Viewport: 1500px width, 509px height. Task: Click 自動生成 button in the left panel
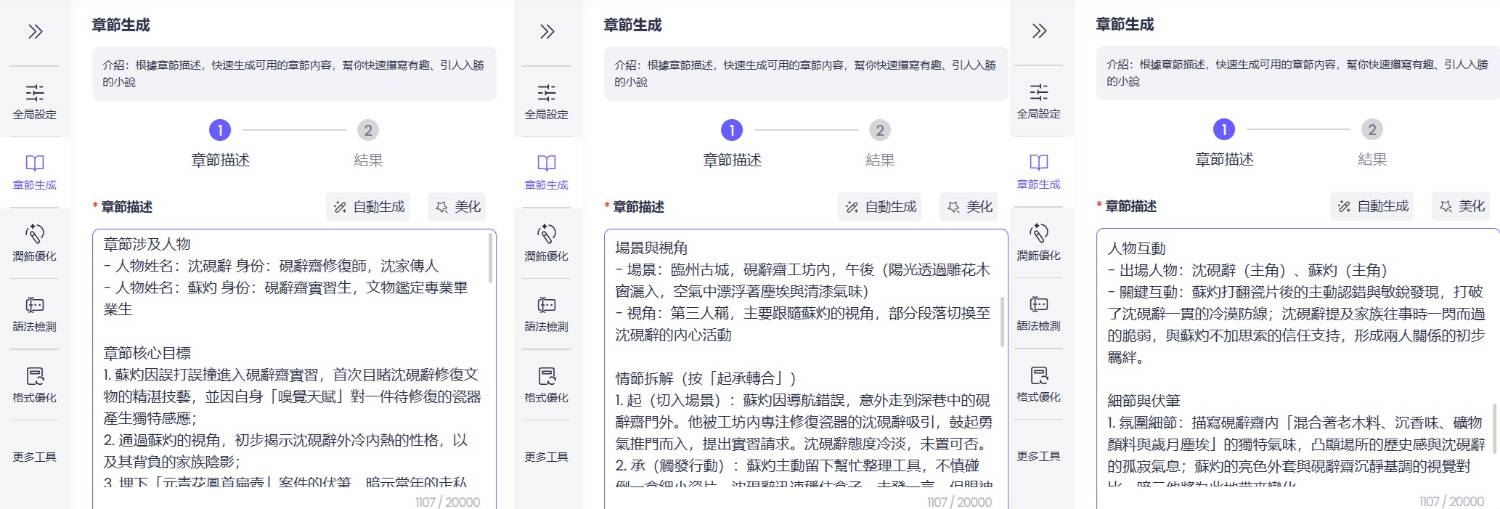(x=370, y=207)
